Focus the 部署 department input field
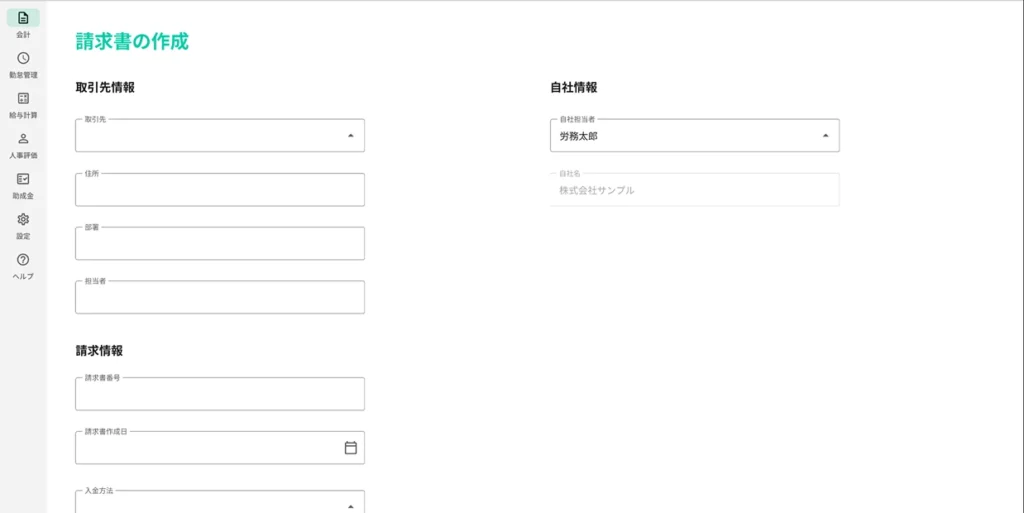Image resolution: width=1024 pixels, height=513 pixels. (x=219, y=244)
